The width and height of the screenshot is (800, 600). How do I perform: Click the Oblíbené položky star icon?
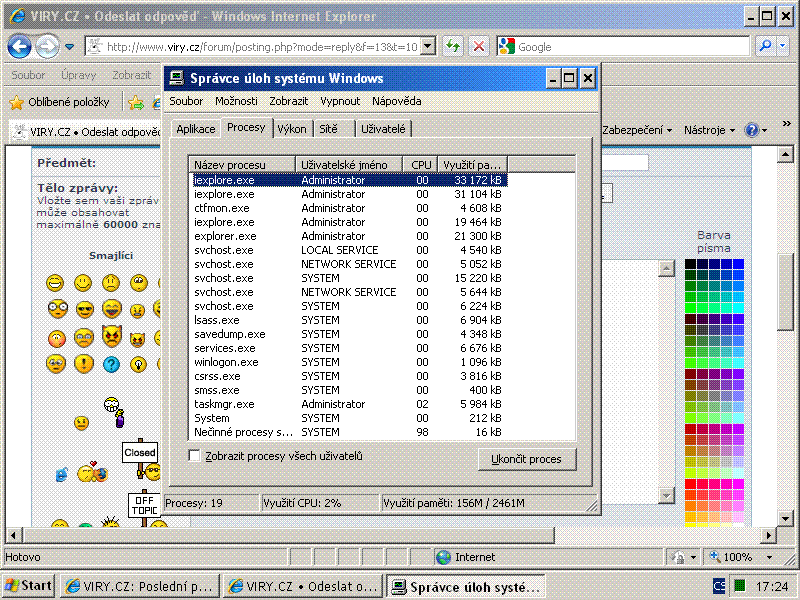16,103
